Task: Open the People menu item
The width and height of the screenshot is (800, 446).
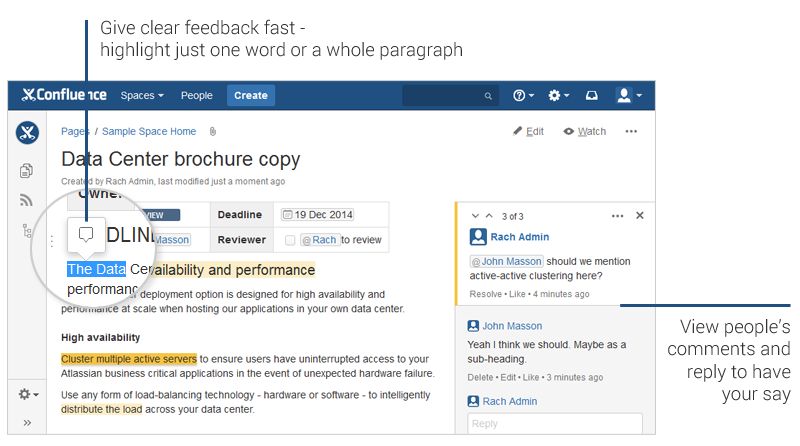Action: coord(196,95)
